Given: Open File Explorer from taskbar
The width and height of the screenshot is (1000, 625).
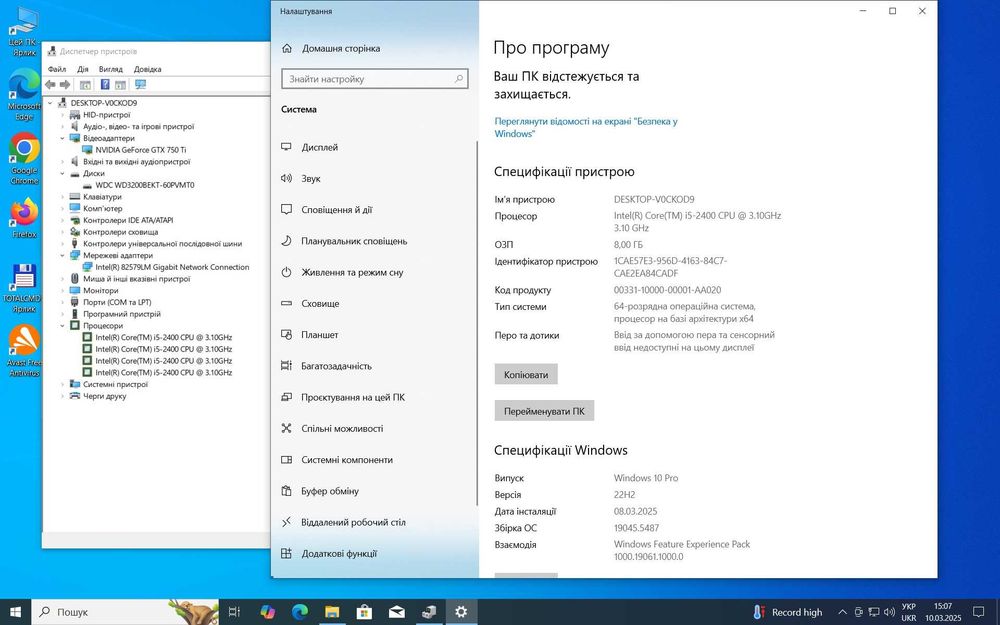Looking at the screenshot, I should pyautogui.click(x=332, y=612).
